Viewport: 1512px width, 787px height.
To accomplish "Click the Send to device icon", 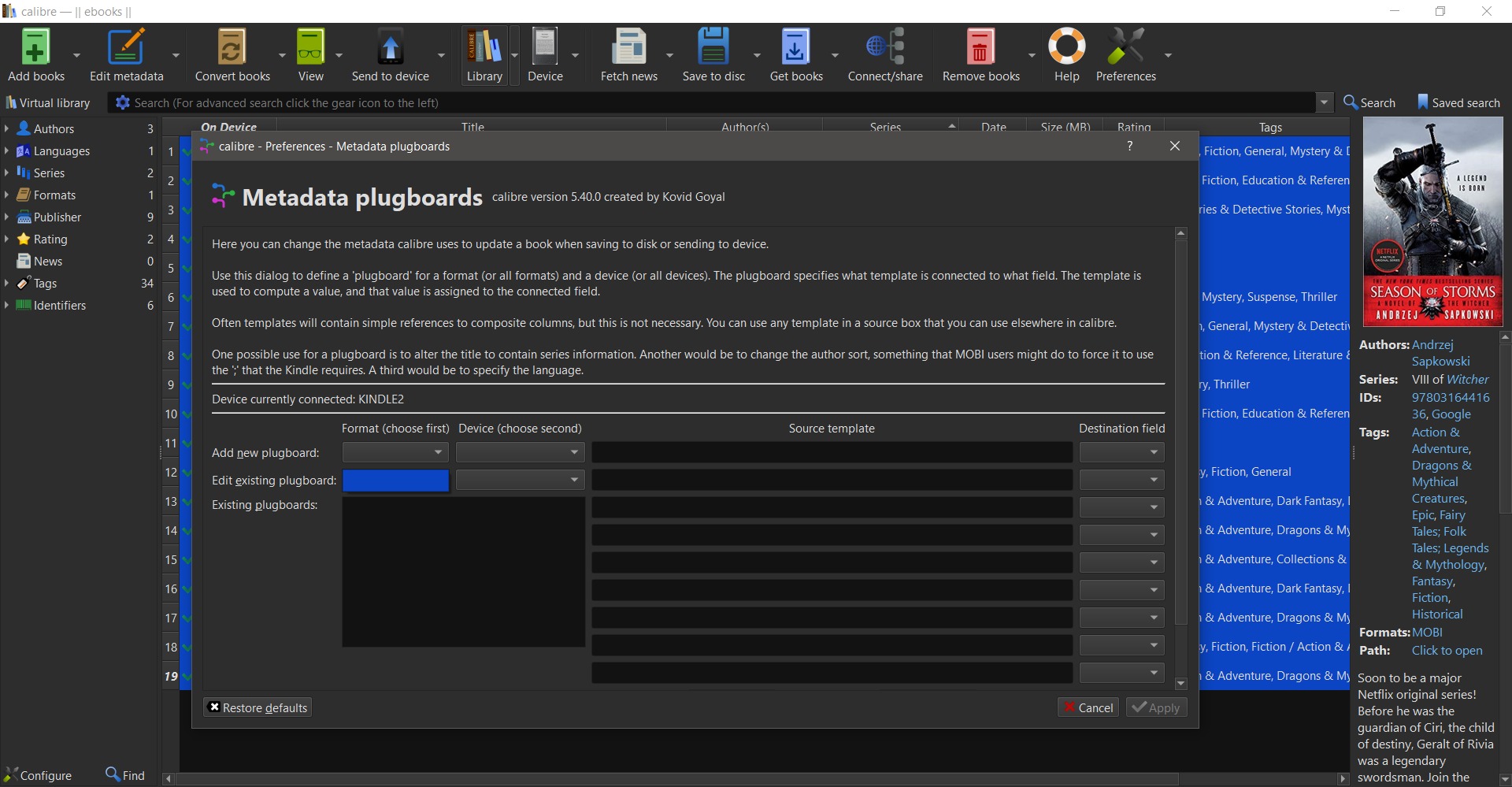I will [390, 47].
